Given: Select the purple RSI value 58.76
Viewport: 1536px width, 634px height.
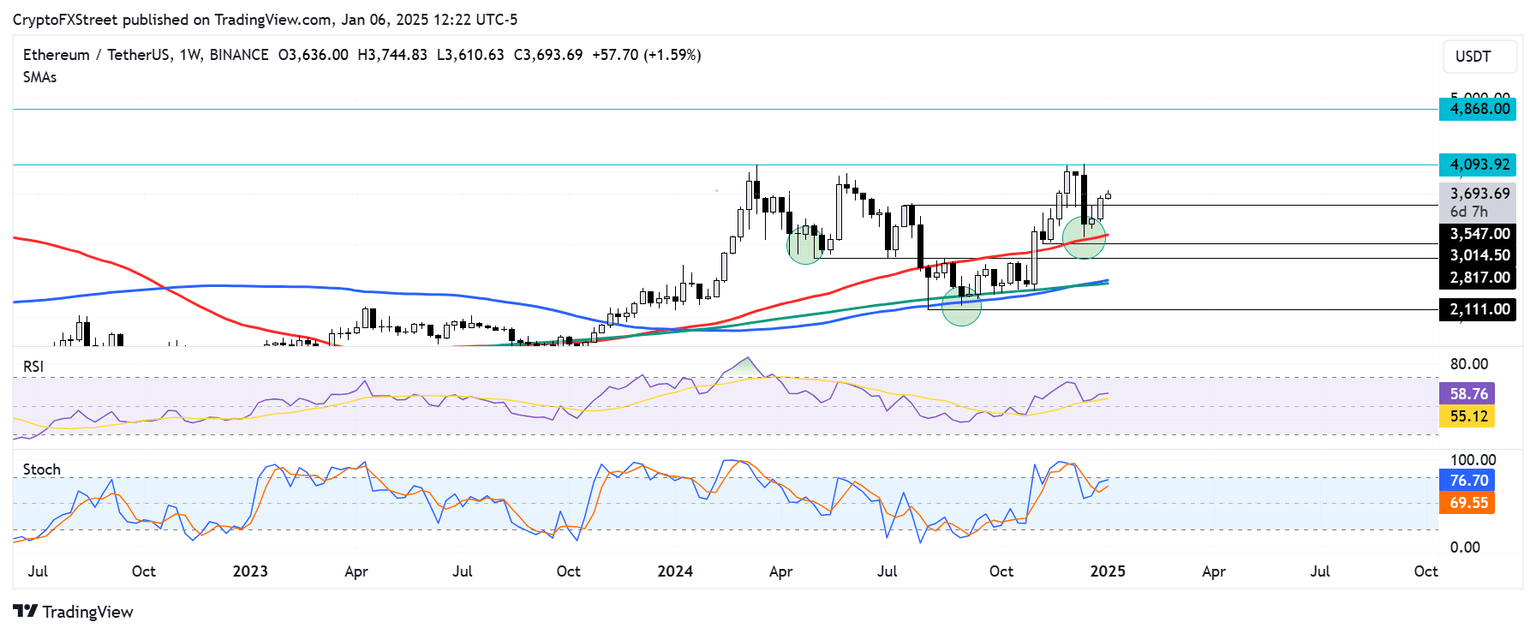Looking at the screenshot, I should [x=1465, y=395].
